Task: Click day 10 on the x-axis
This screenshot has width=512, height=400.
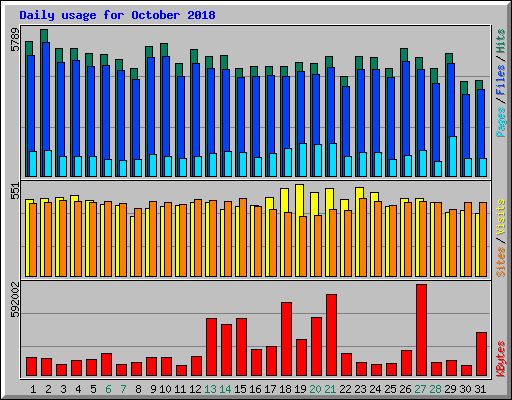Action: point(165,389)
